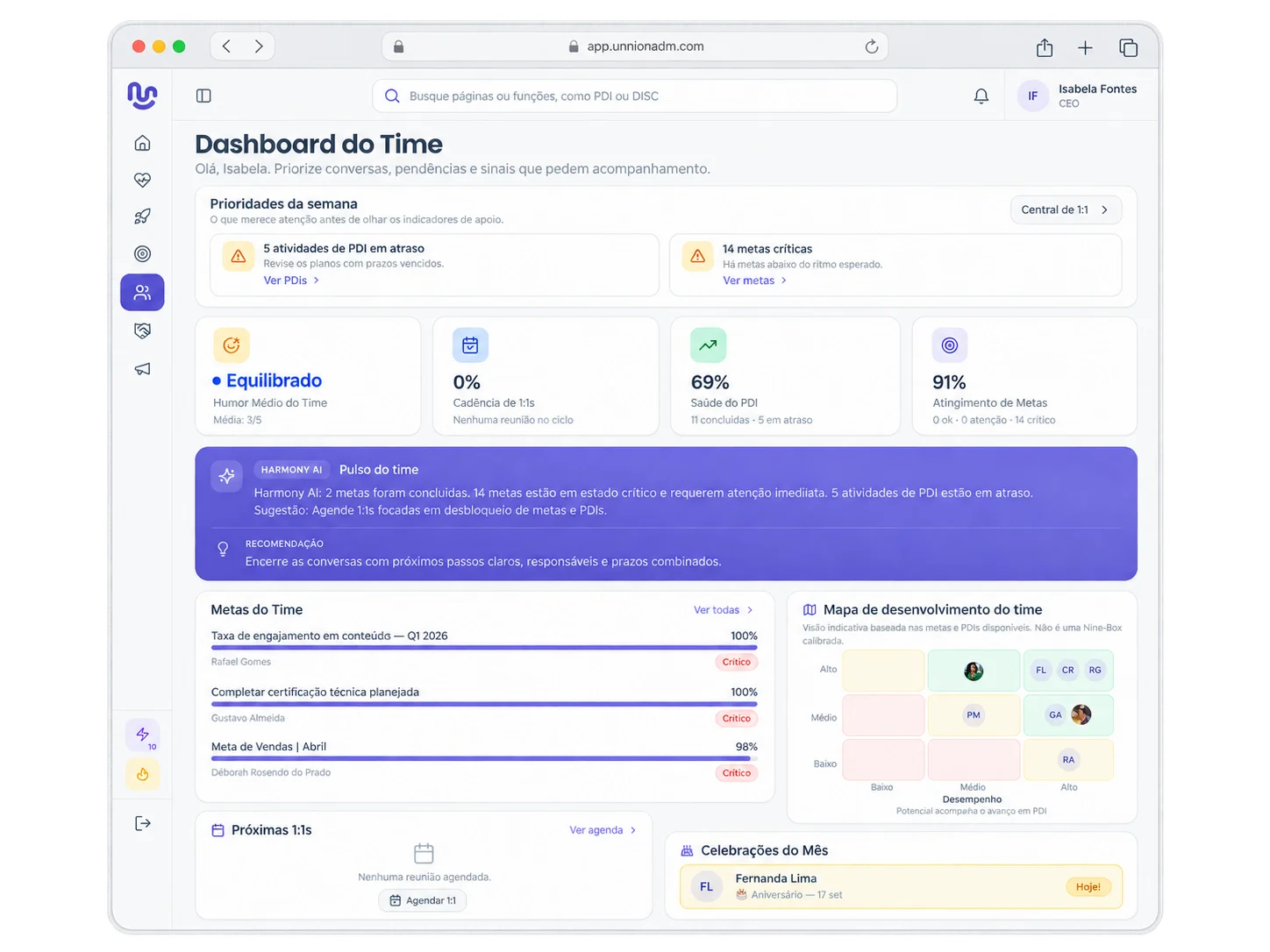Open the Saúde do PDI card
The image size is (1270, 952).
[785, 376]
